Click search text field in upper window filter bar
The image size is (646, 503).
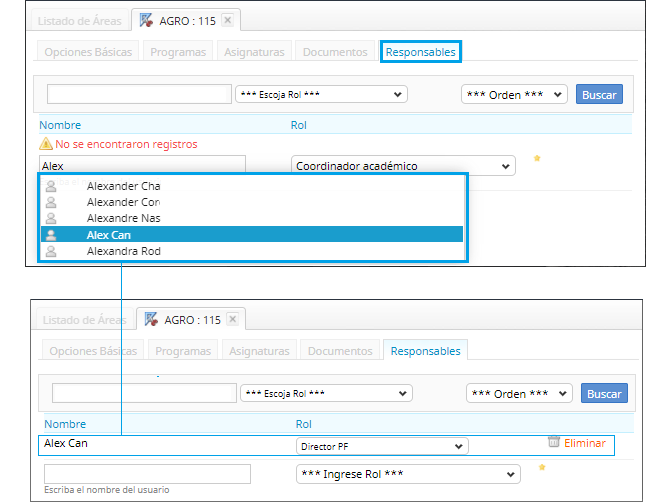click(139, 94)
